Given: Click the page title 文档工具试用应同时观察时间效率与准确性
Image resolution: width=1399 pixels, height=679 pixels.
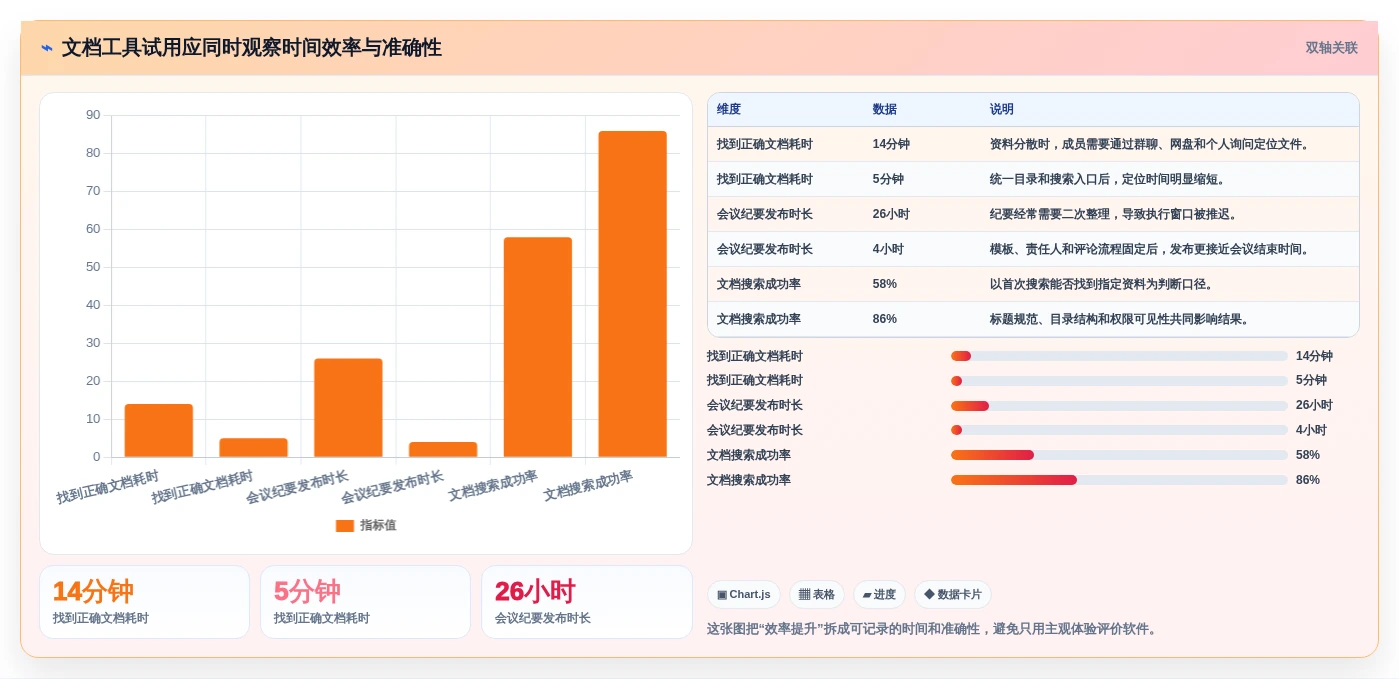Looking at the screenshot, I should coord(252,48).
